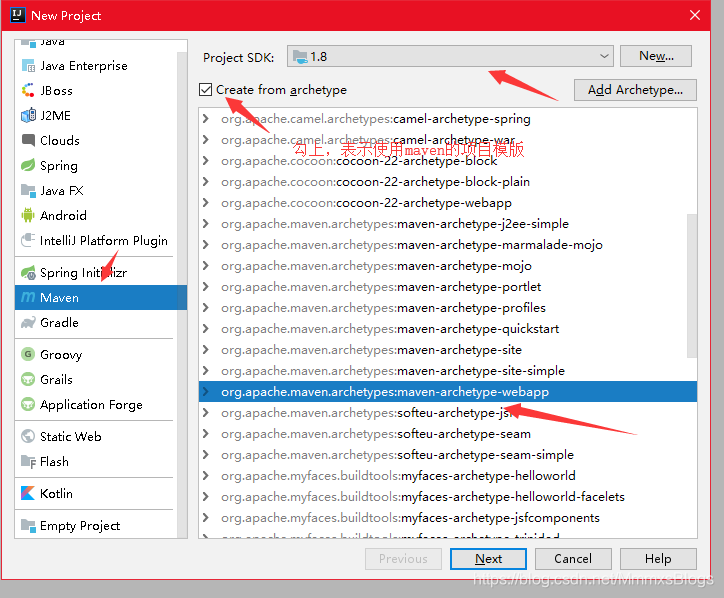724x598 pixels.
Task: Click the Next button
Action: point(488,559)
